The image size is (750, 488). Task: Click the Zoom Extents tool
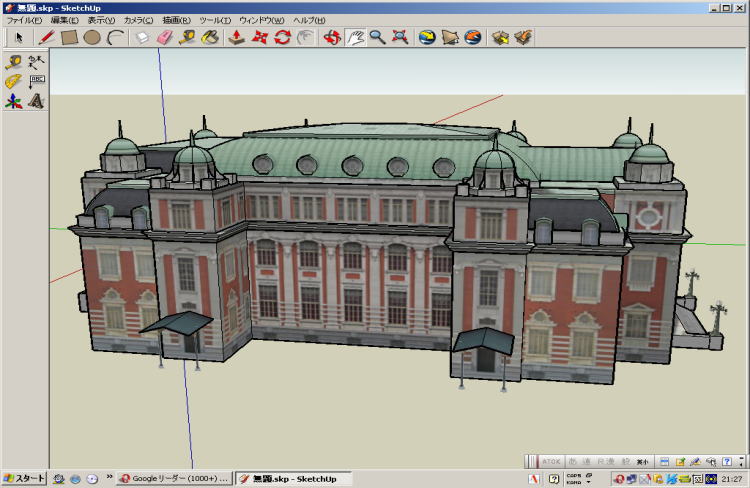coord(400,38)
